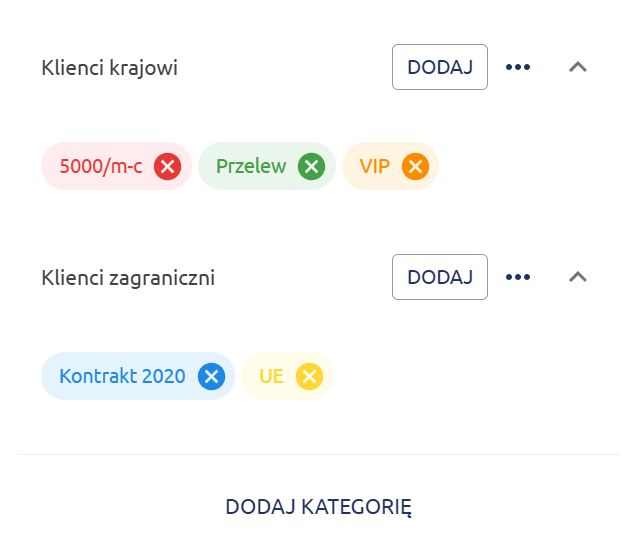The image size is (635, 545).
Task: Click DODAJ KATEGORIĘ to add category
Action: click(x=318, y=506)
